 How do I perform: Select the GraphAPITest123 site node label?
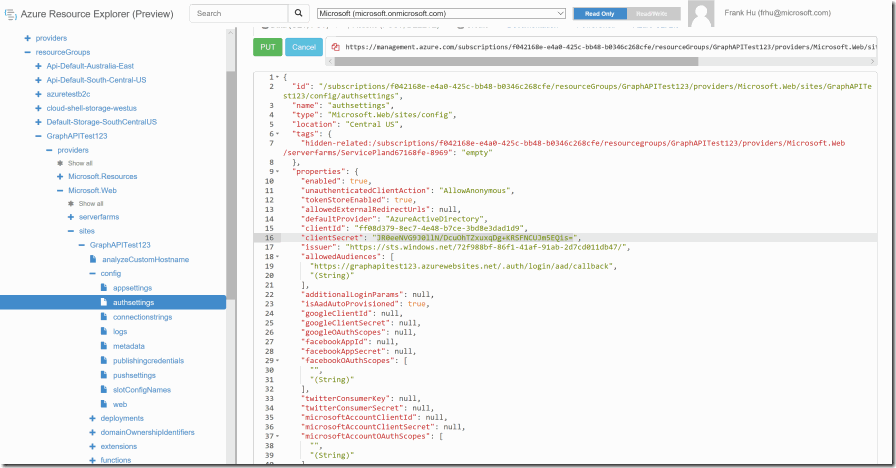120,245
